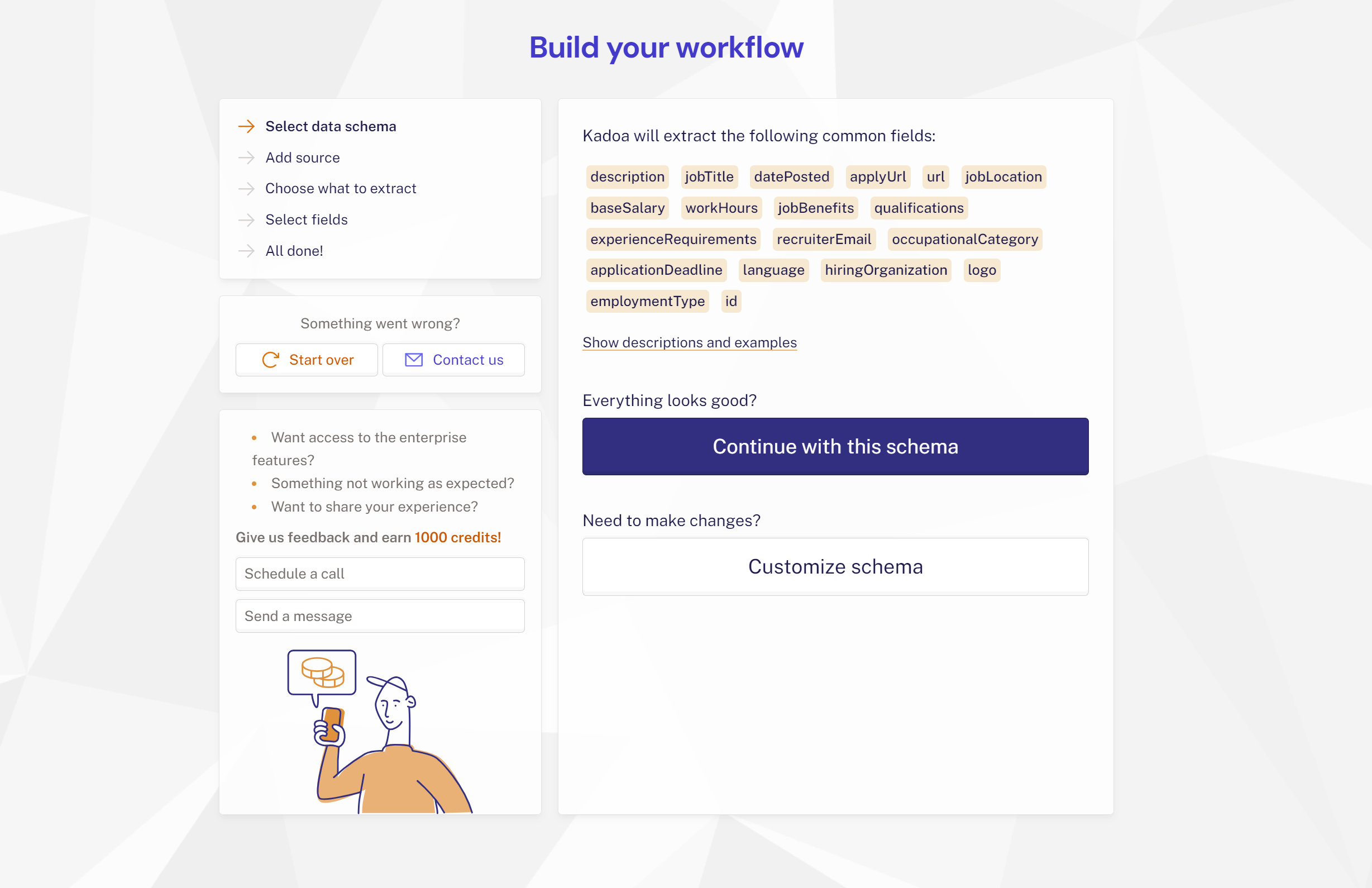Click the circular refresh icon on Start over
Image resolution: width=1372 pixels, height=888 pixels.
[x=271, y=359]
